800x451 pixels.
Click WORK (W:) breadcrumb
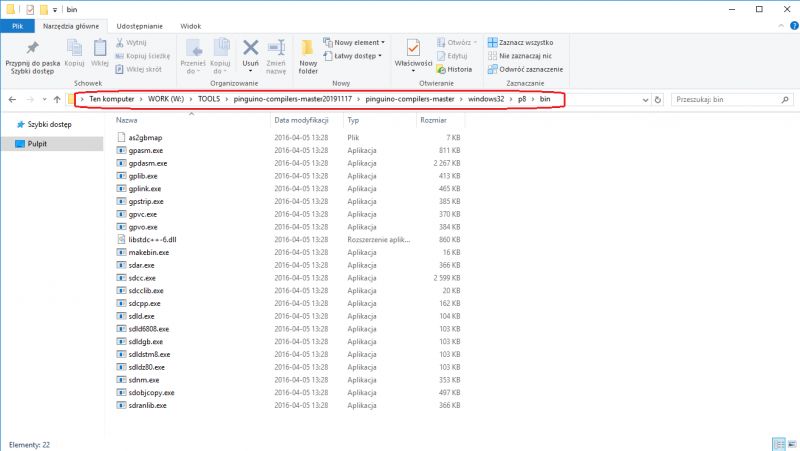pos(166,99)
